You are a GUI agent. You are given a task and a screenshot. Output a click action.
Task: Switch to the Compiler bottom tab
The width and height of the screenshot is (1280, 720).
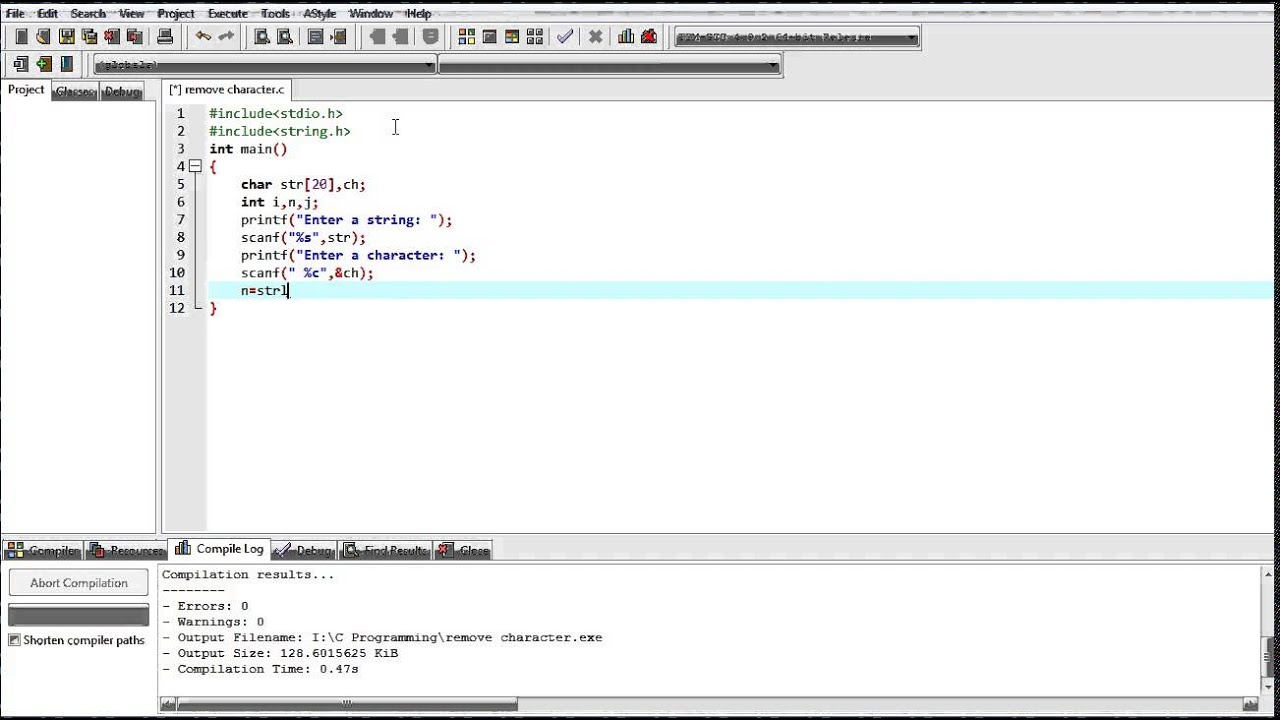[43, 551]
